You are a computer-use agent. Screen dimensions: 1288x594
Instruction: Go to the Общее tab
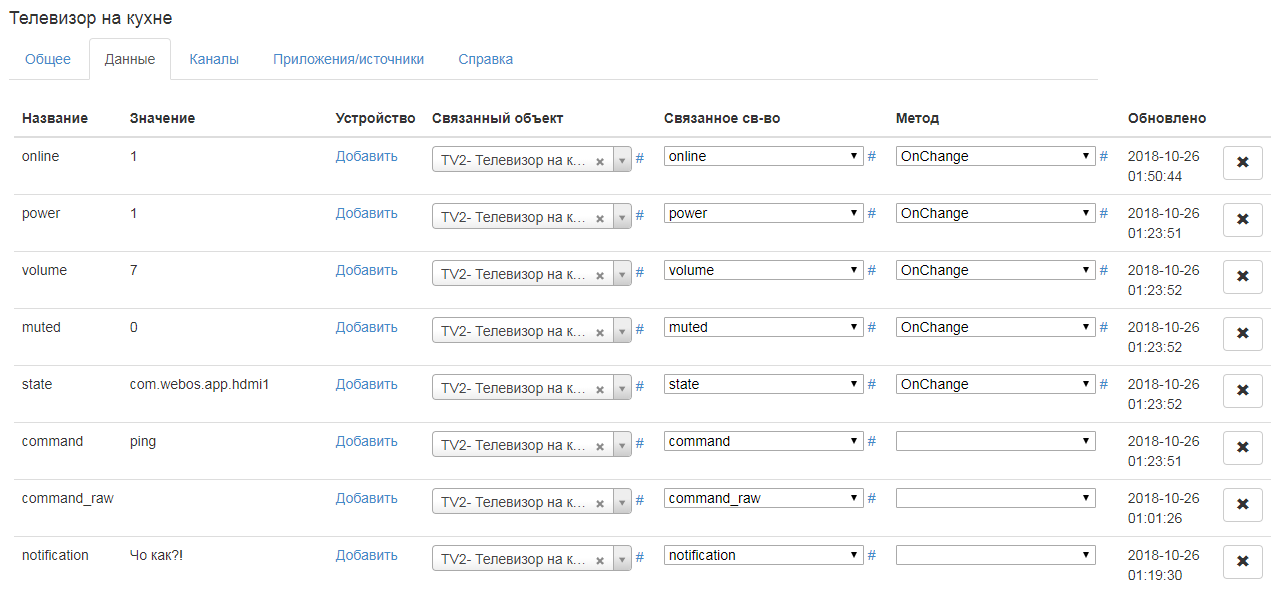(x=48, y=59)
